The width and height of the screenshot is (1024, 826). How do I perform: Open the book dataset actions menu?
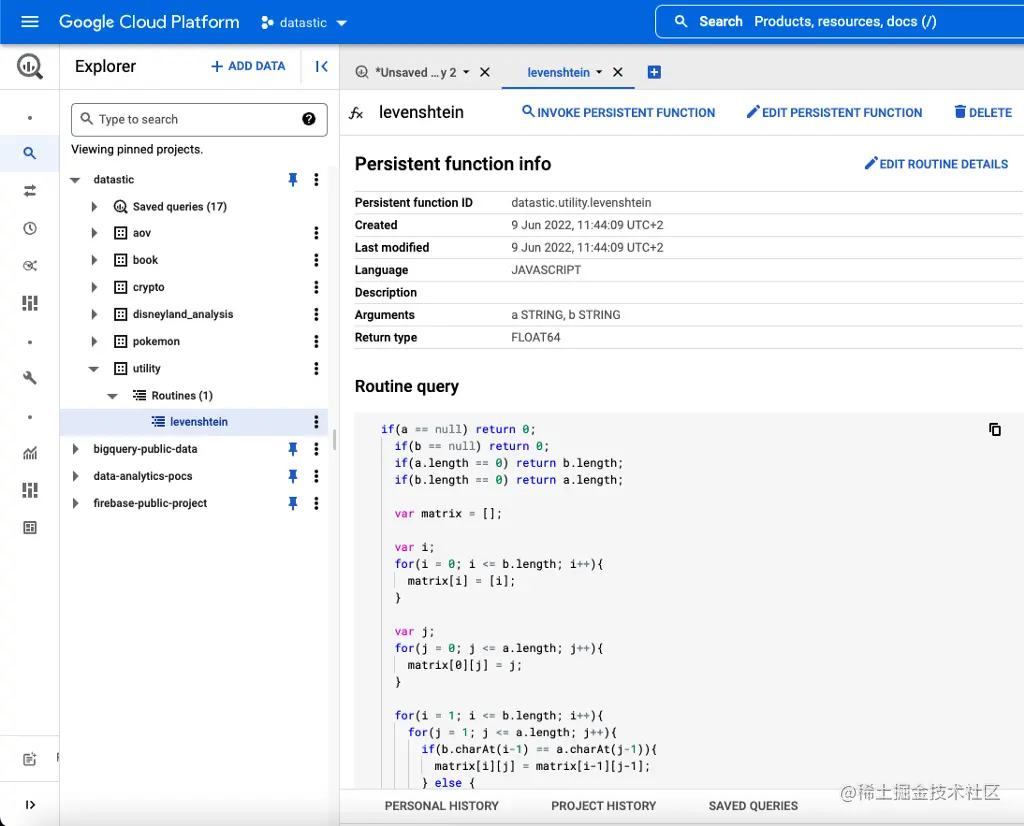316,260
